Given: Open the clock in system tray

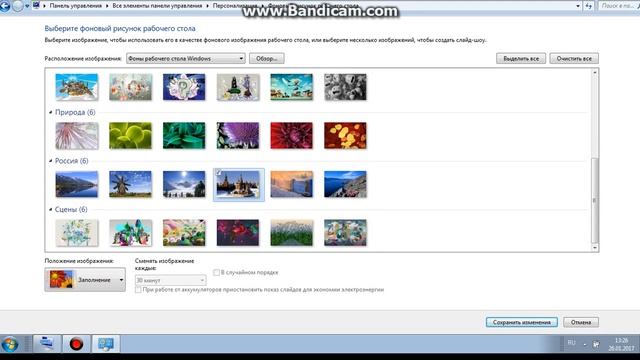Looking at the screenshot, I should (x=621, y=344).
